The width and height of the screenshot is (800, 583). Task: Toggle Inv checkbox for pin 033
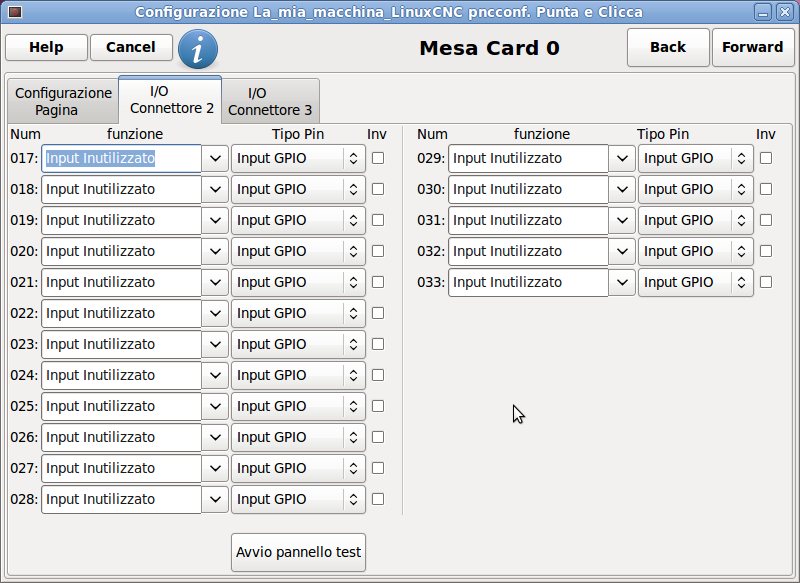pyautogui.click(x=766, y=282)
